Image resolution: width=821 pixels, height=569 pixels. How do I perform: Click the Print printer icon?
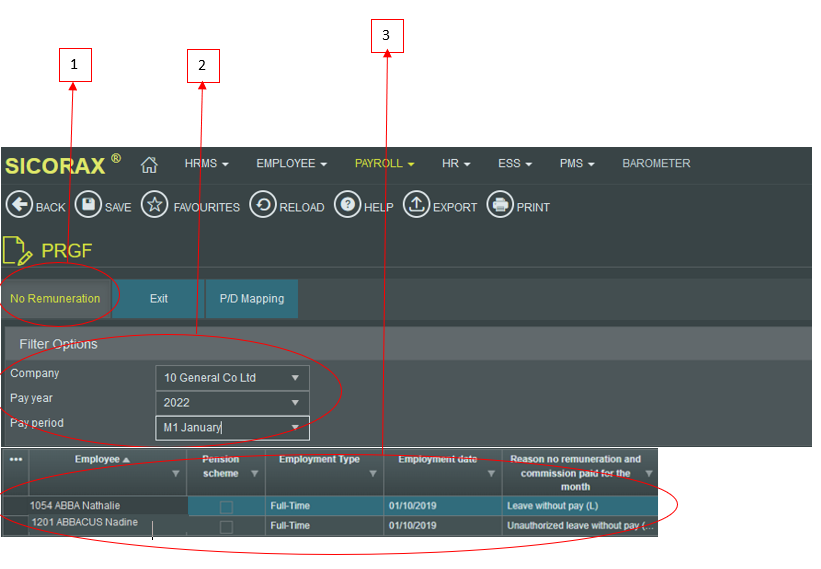tap(499, 205)
